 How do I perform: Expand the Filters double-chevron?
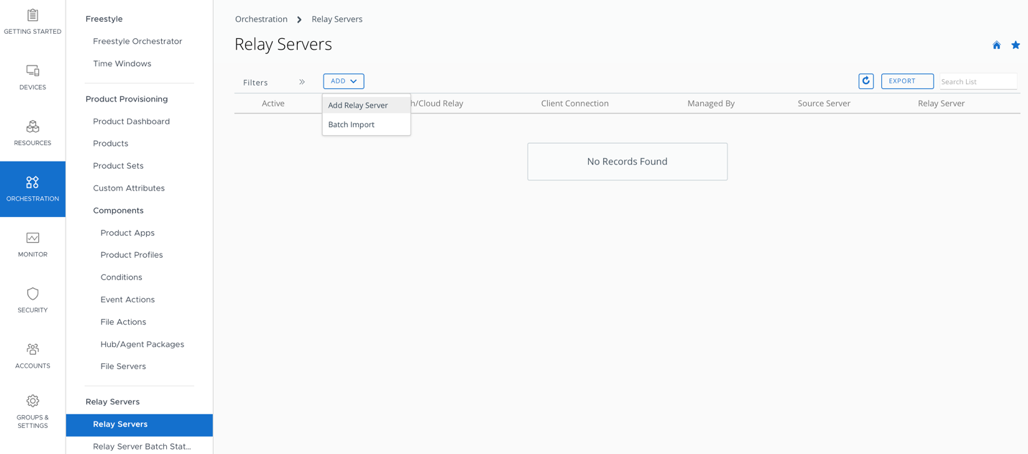pyautogui.click(x=302, y=82)
